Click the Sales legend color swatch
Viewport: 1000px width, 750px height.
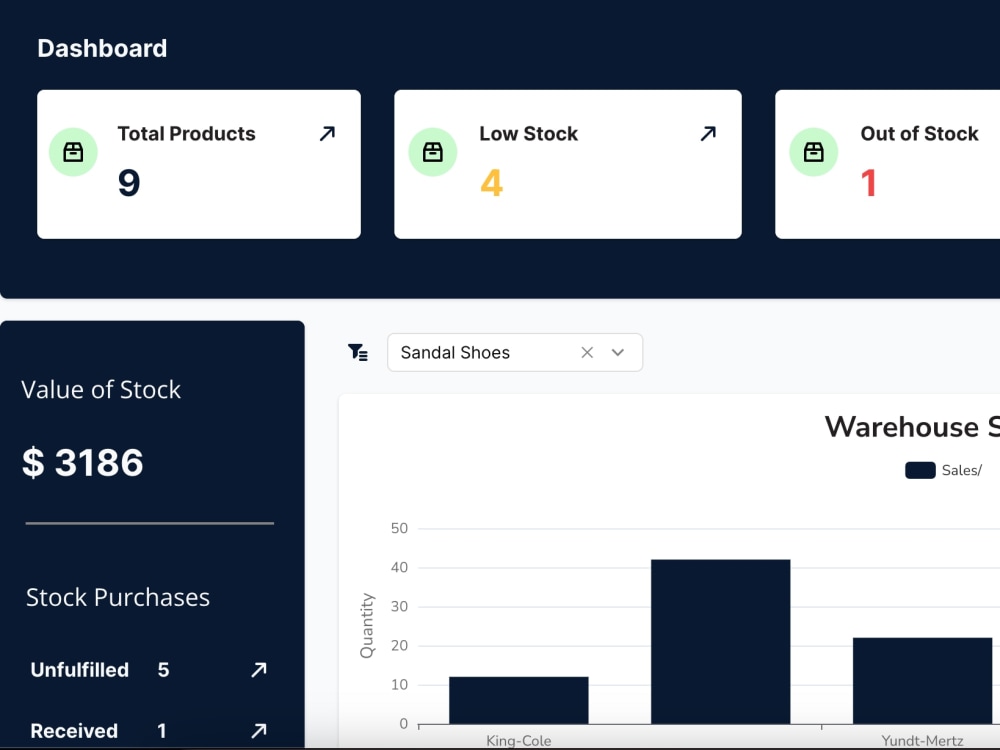pos(919,469)
